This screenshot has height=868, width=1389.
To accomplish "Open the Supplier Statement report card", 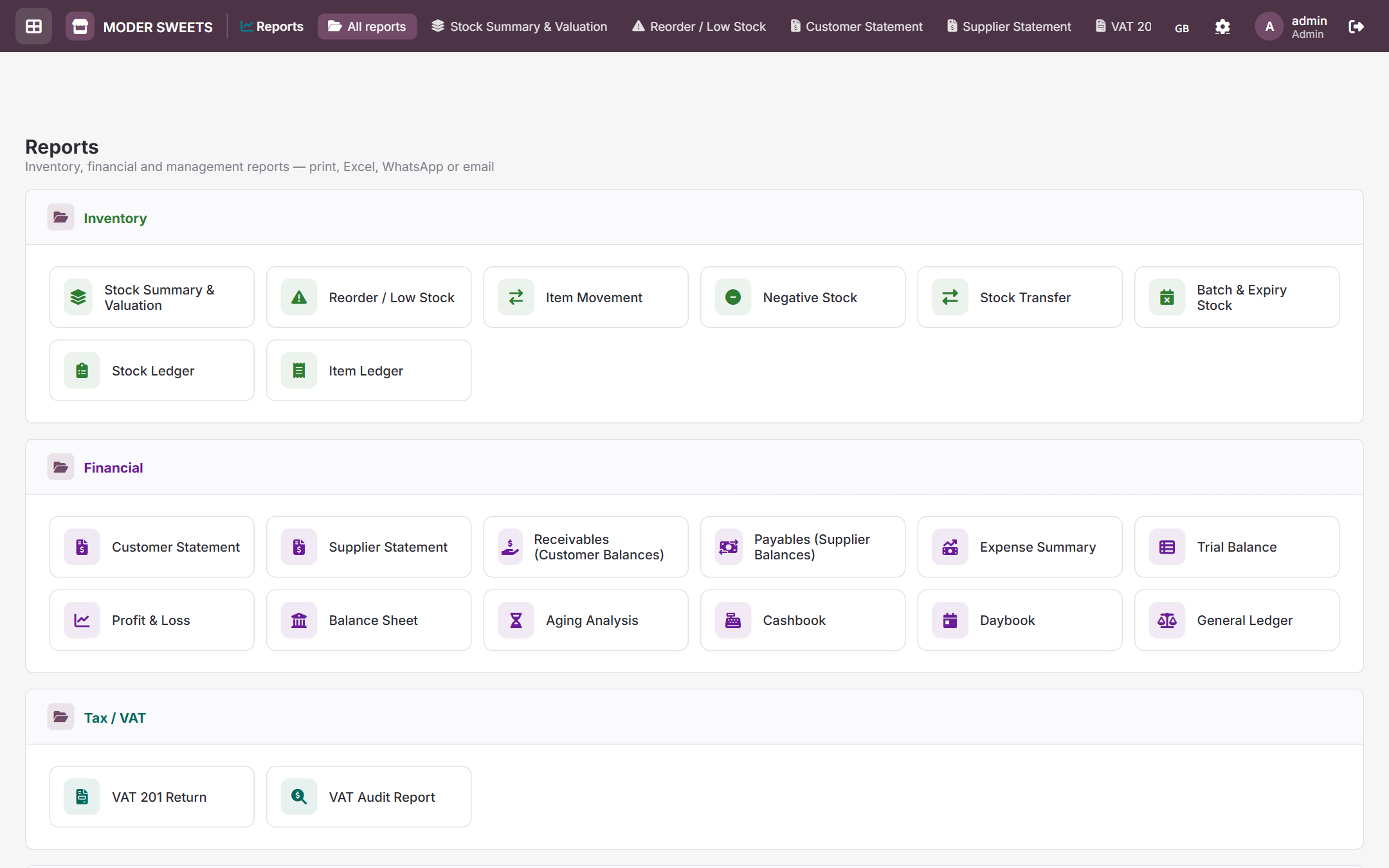I will (368, 547).
